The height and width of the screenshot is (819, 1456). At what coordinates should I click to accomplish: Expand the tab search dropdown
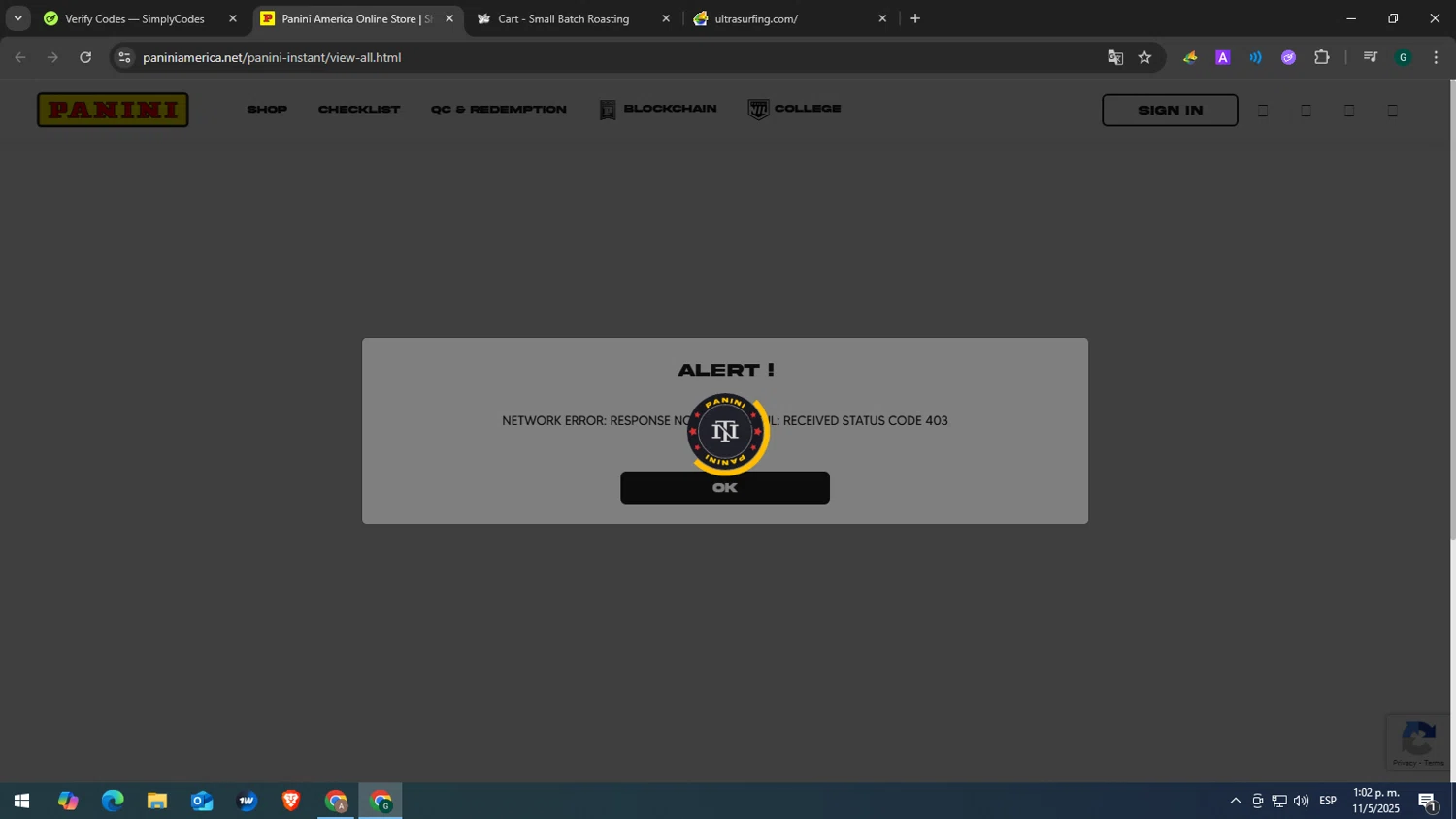coord(17,18)
